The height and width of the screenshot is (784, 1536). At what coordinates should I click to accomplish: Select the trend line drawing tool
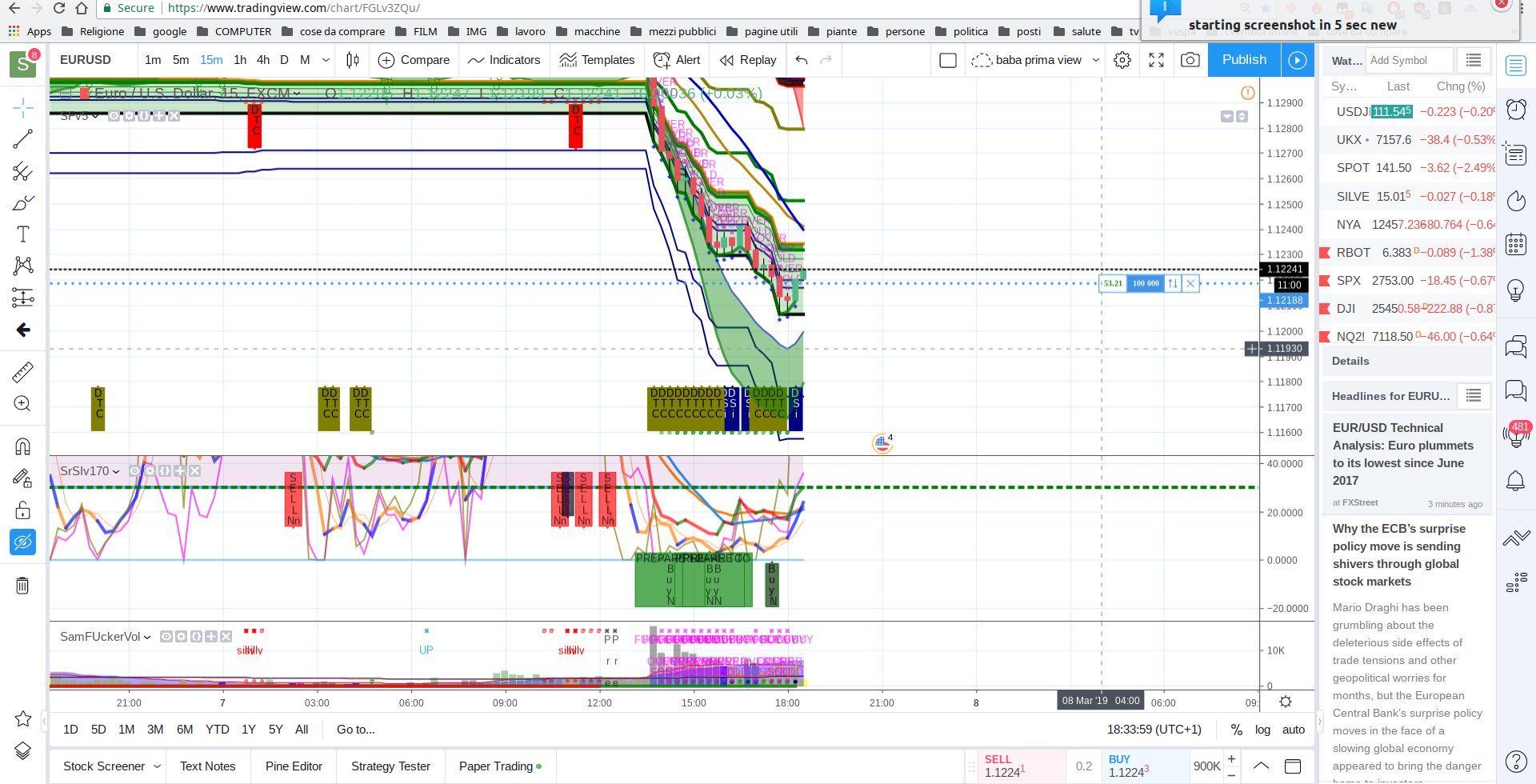click(x=23, y=139)
